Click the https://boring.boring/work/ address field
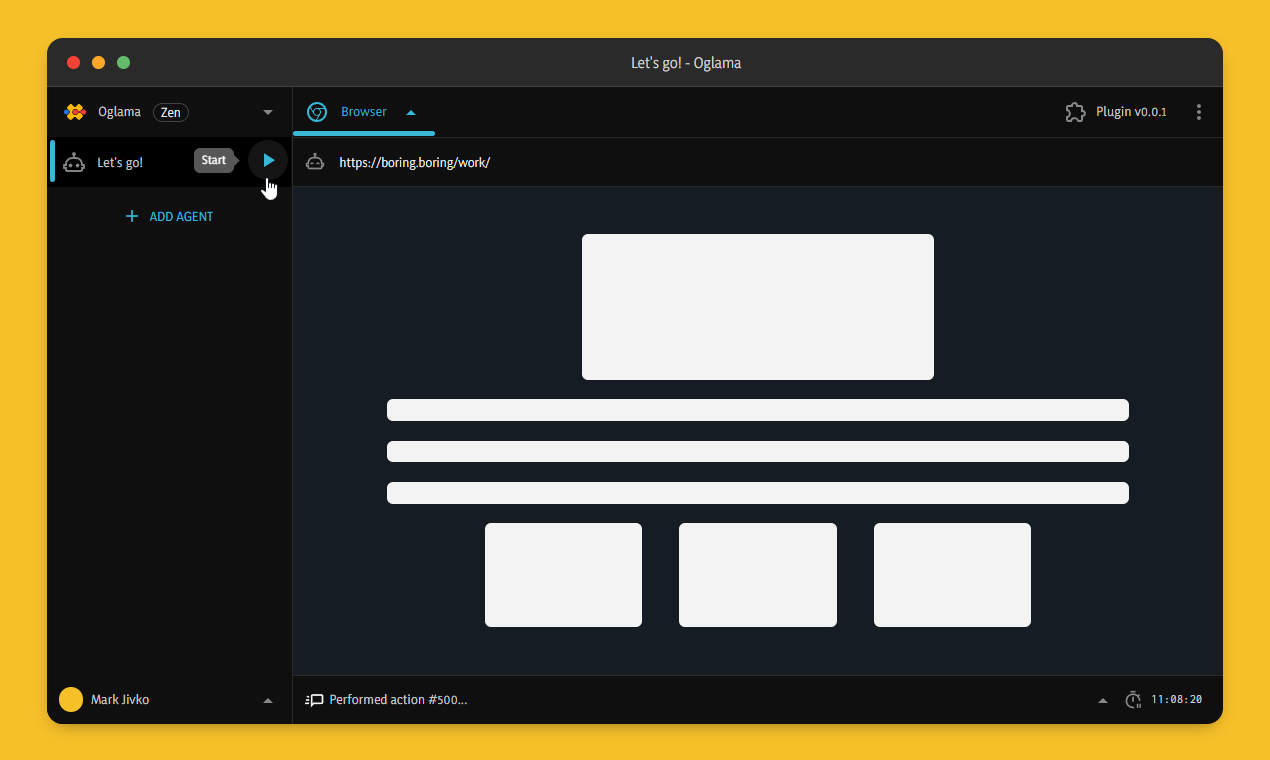The width and height of the screenshot is (1270, 760). pos(414,161)
